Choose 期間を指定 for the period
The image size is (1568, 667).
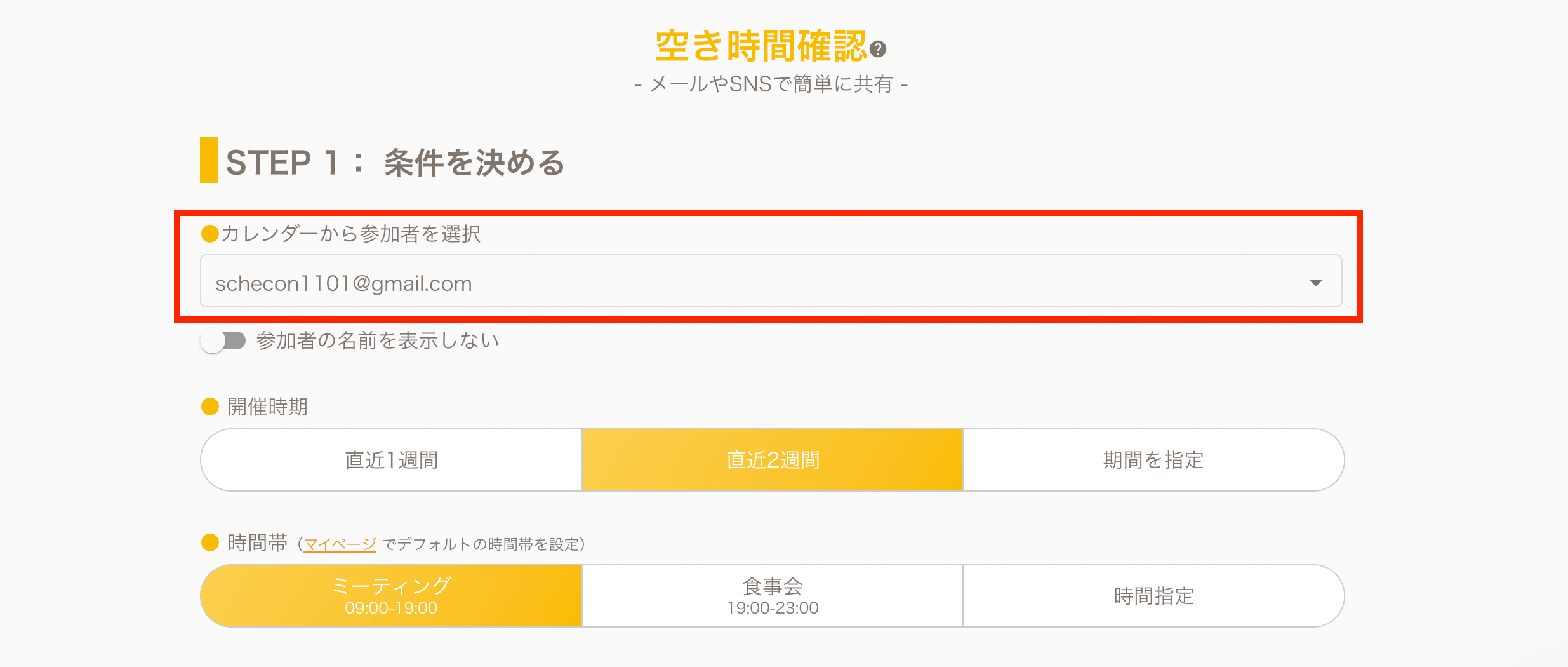[x=1153, y=460]
